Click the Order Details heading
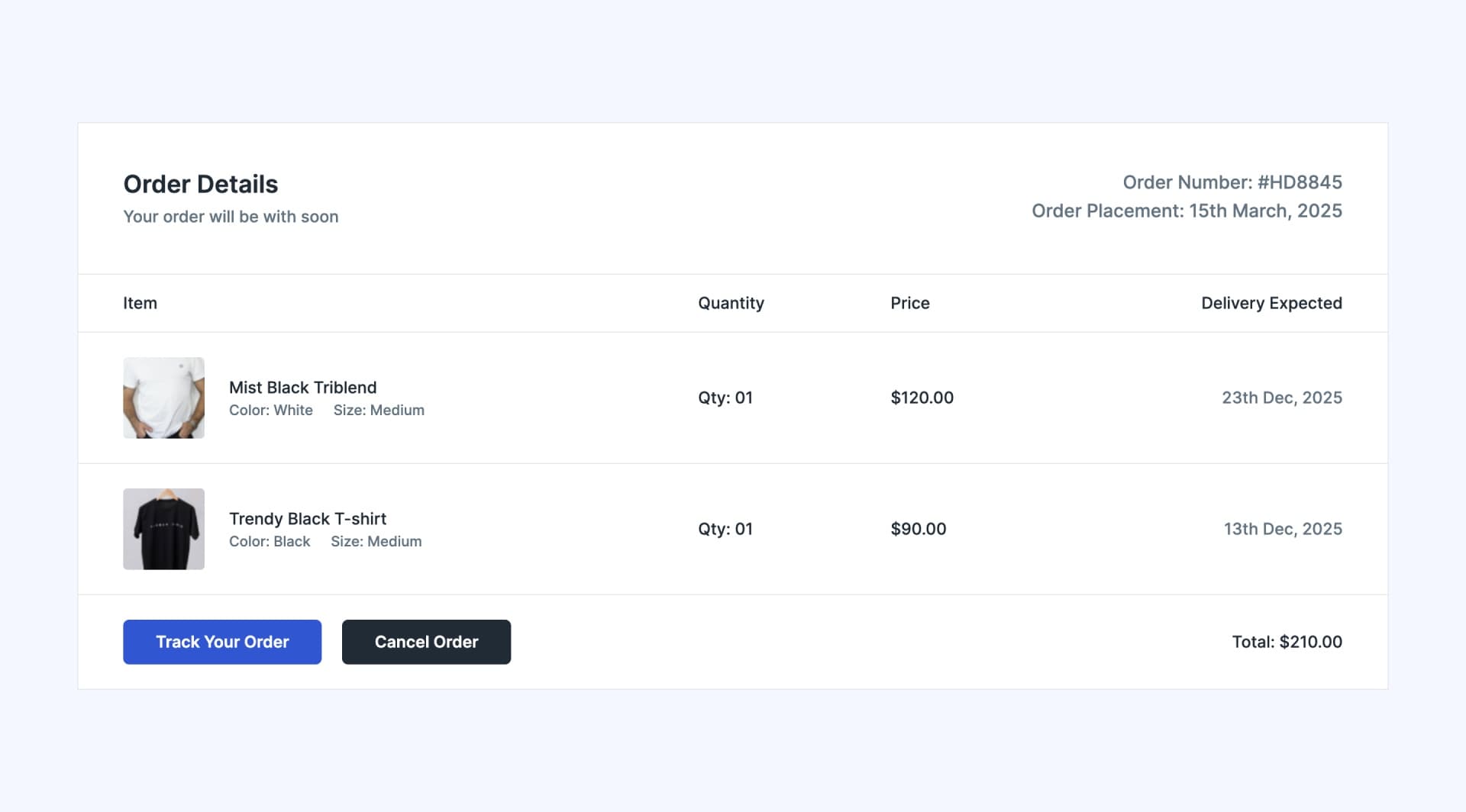Image resolution: width=1466 pixels, height=812 pixels. pos(201,184)
